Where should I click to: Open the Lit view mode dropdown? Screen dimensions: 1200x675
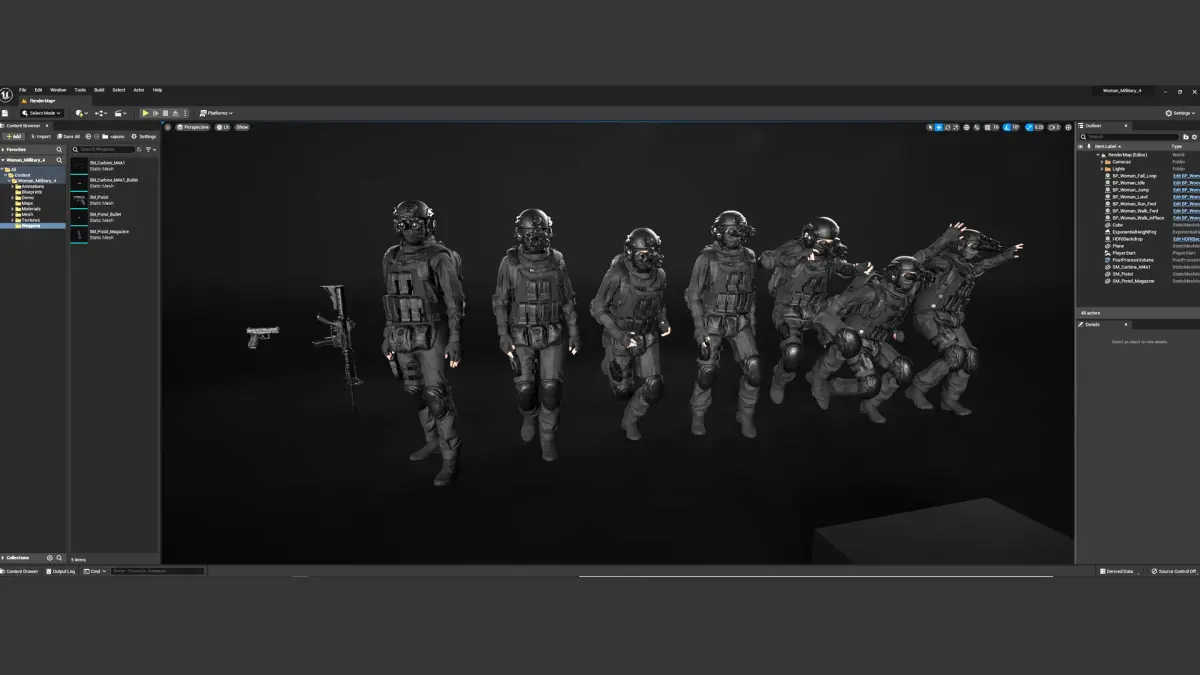222,127
